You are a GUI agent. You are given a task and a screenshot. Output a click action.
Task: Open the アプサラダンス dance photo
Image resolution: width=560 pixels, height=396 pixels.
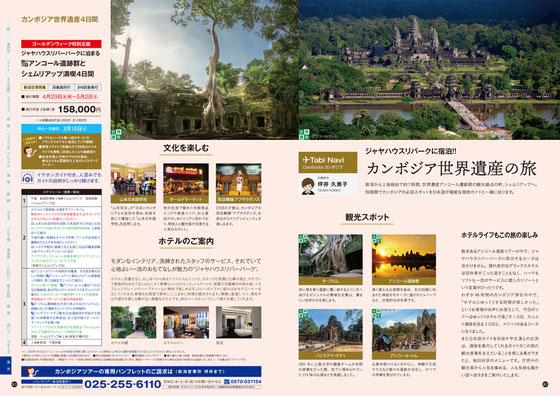pyautogui.click(x=239, y=180)
